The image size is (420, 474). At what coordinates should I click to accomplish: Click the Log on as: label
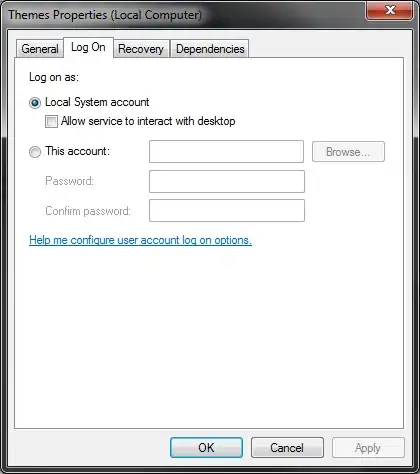click(x=54, y=77)
